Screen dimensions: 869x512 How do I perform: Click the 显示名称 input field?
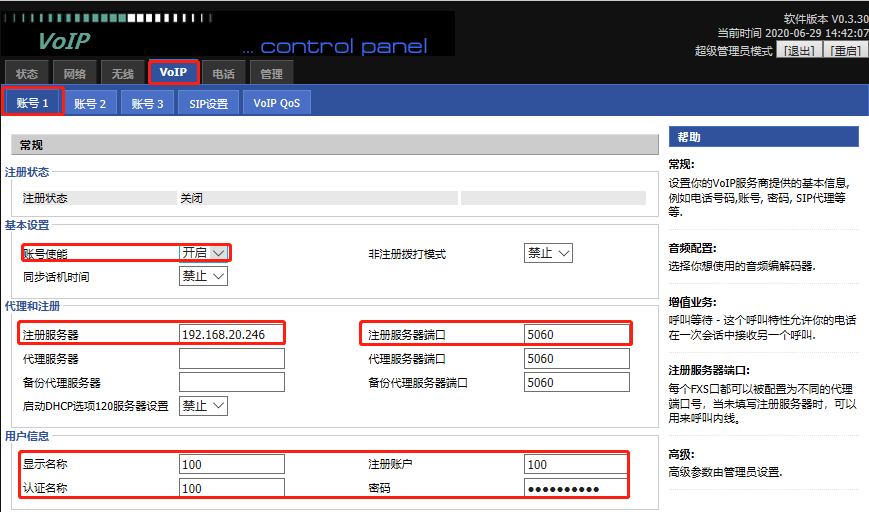click(231, 464)
